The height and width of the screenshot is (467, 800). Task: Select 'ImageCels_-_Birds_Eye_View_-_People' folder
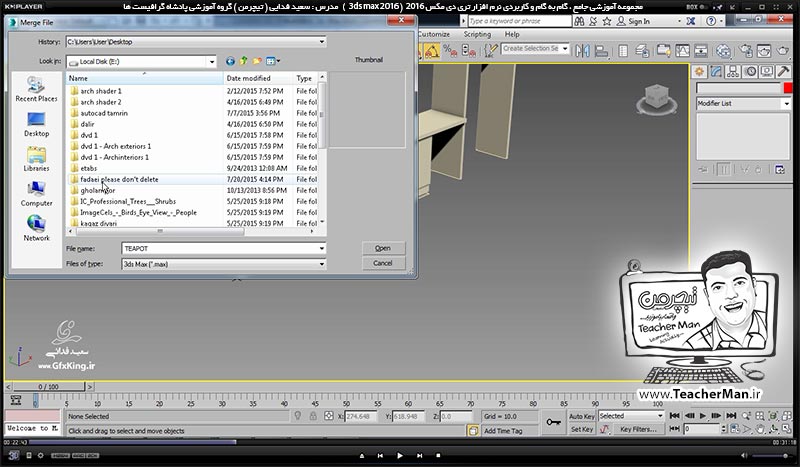click(x=138, y=212)
